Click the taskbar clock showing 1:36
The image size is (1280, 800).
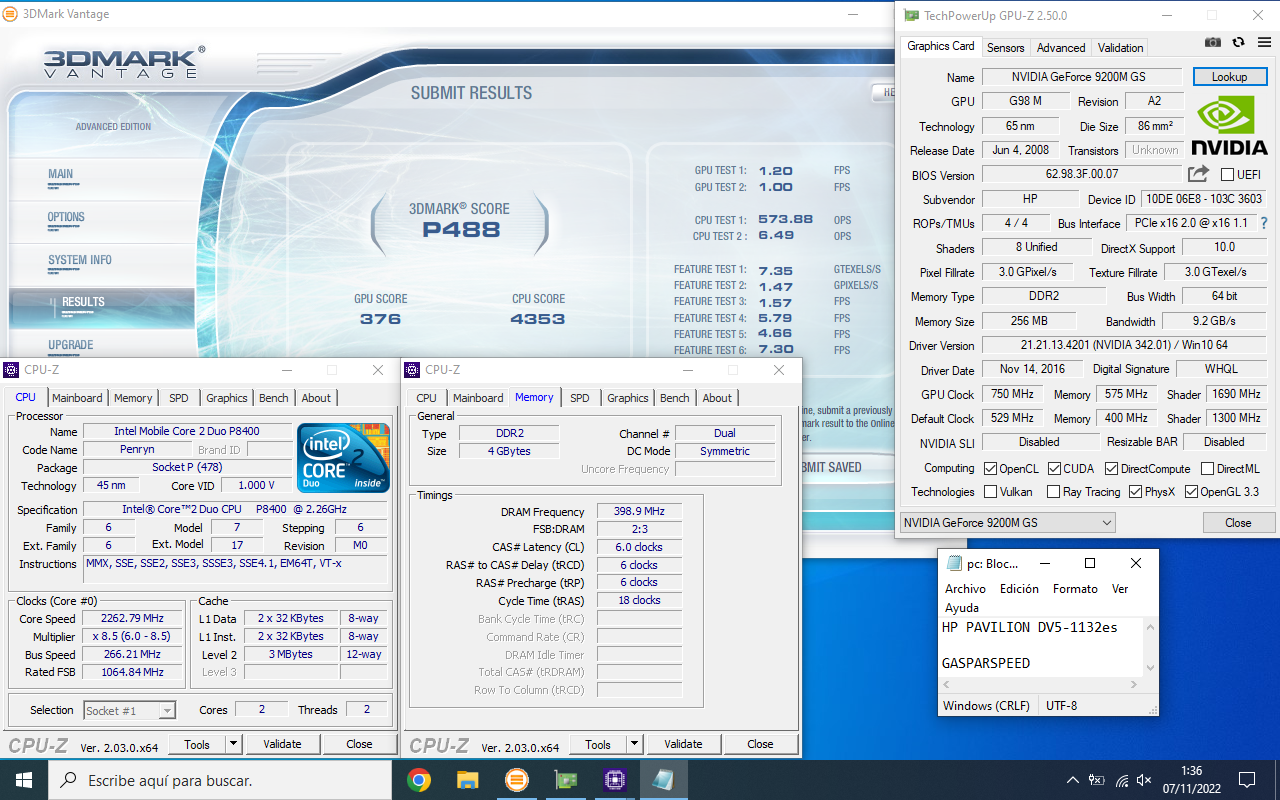point(1192,780)
